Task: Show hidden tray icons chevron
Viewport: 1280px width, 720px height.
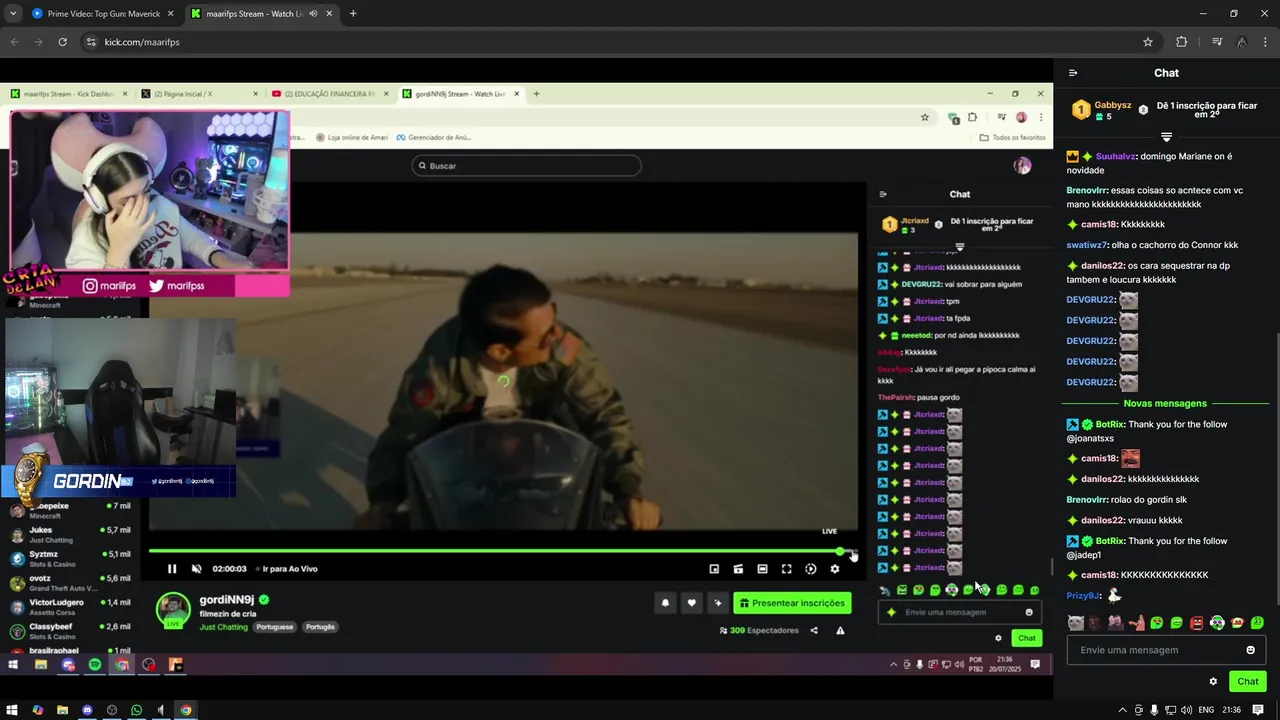Action: 1122,710
